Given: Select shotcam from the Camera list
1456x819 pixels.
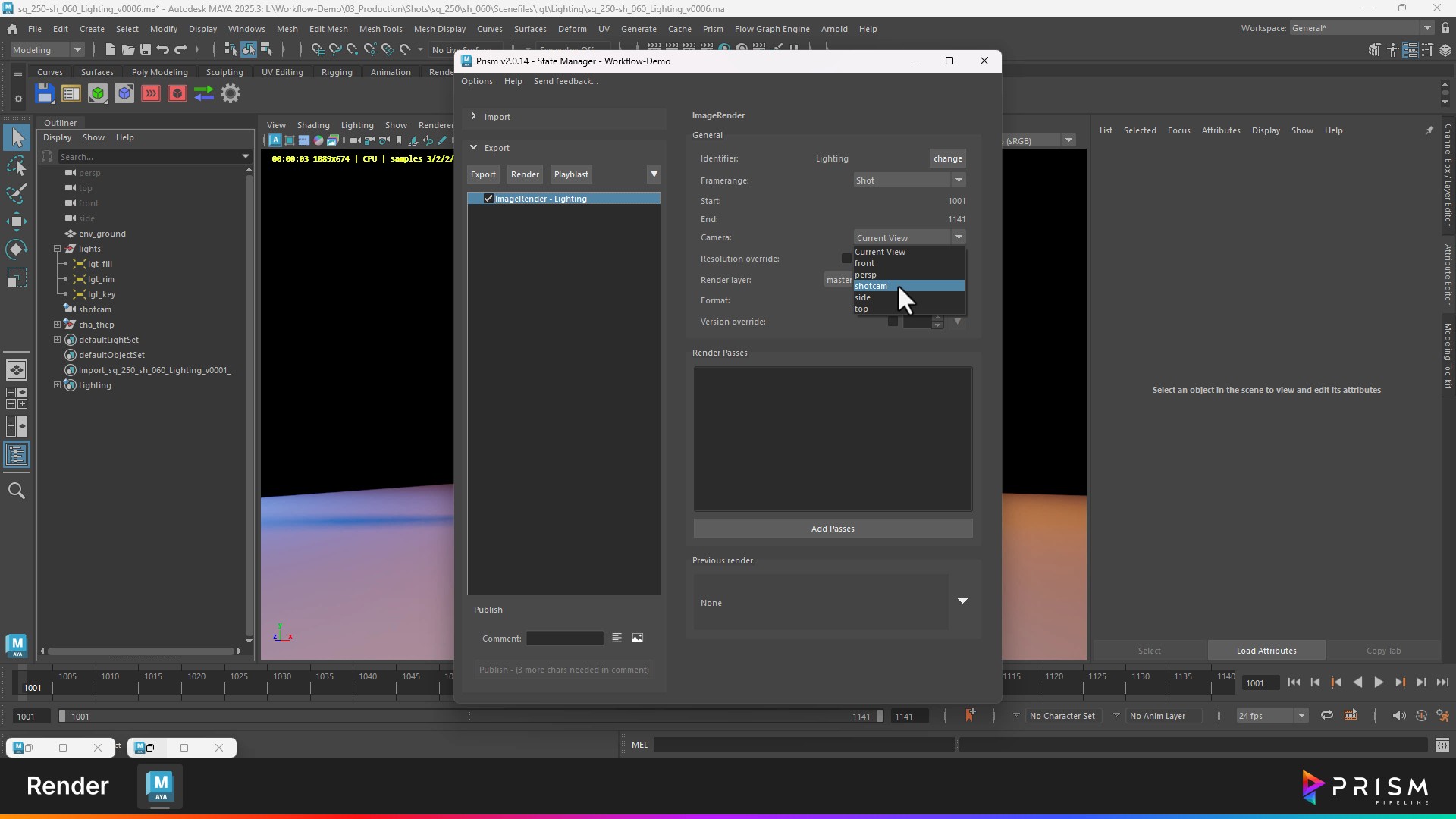Looking at the screenshot, I should coord(909,286).
